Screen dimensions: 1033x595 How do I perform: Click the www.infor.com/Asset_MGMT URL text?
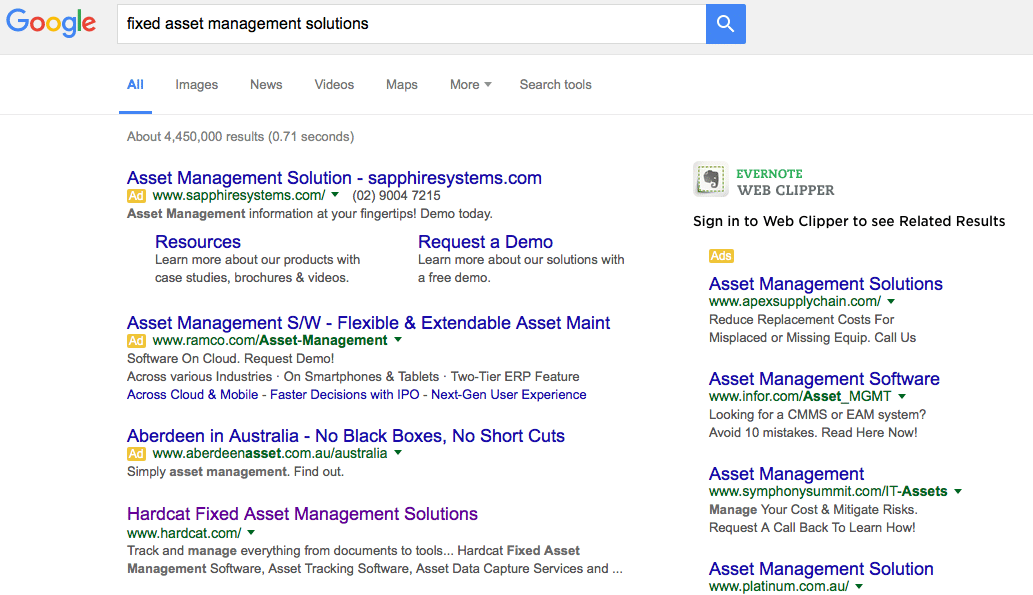(800, 397)
